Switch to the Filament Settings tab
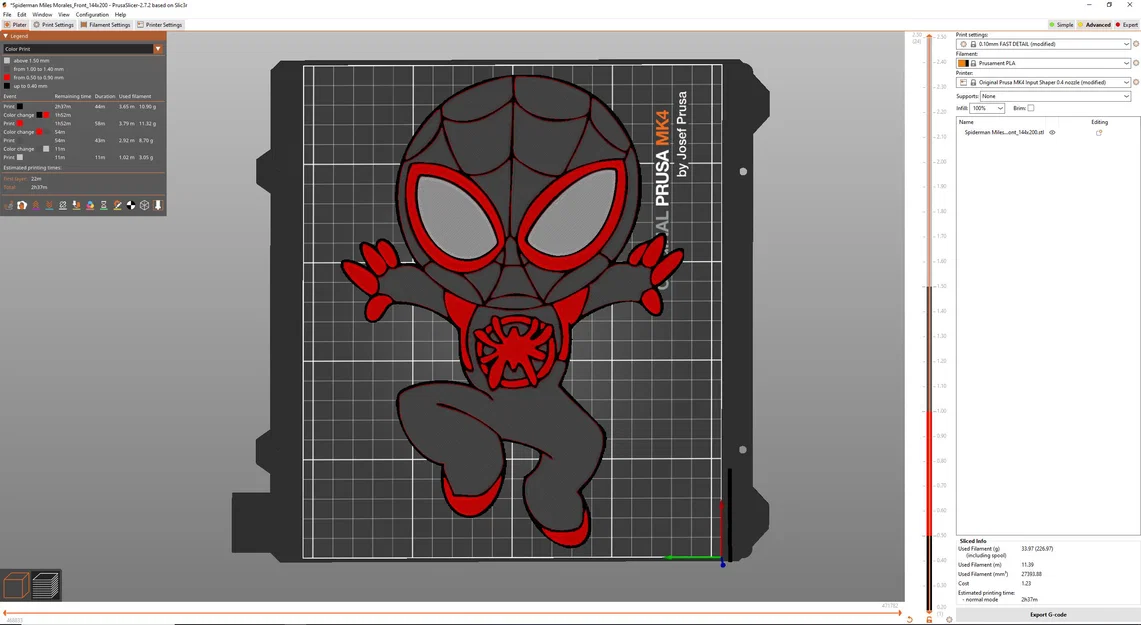The height and width of the screenshot is (625, 1141). [x=106, y=25]
